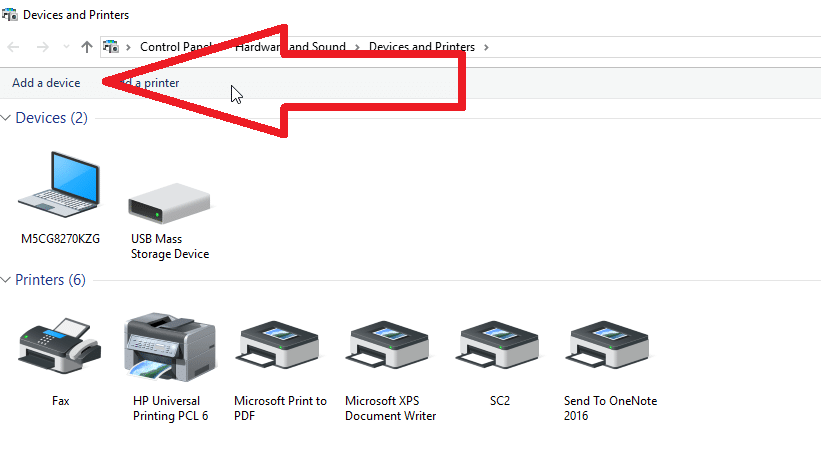Go forward with the Forward arrow
Screen dimensions: 821x466
click(x=42, y=47)
